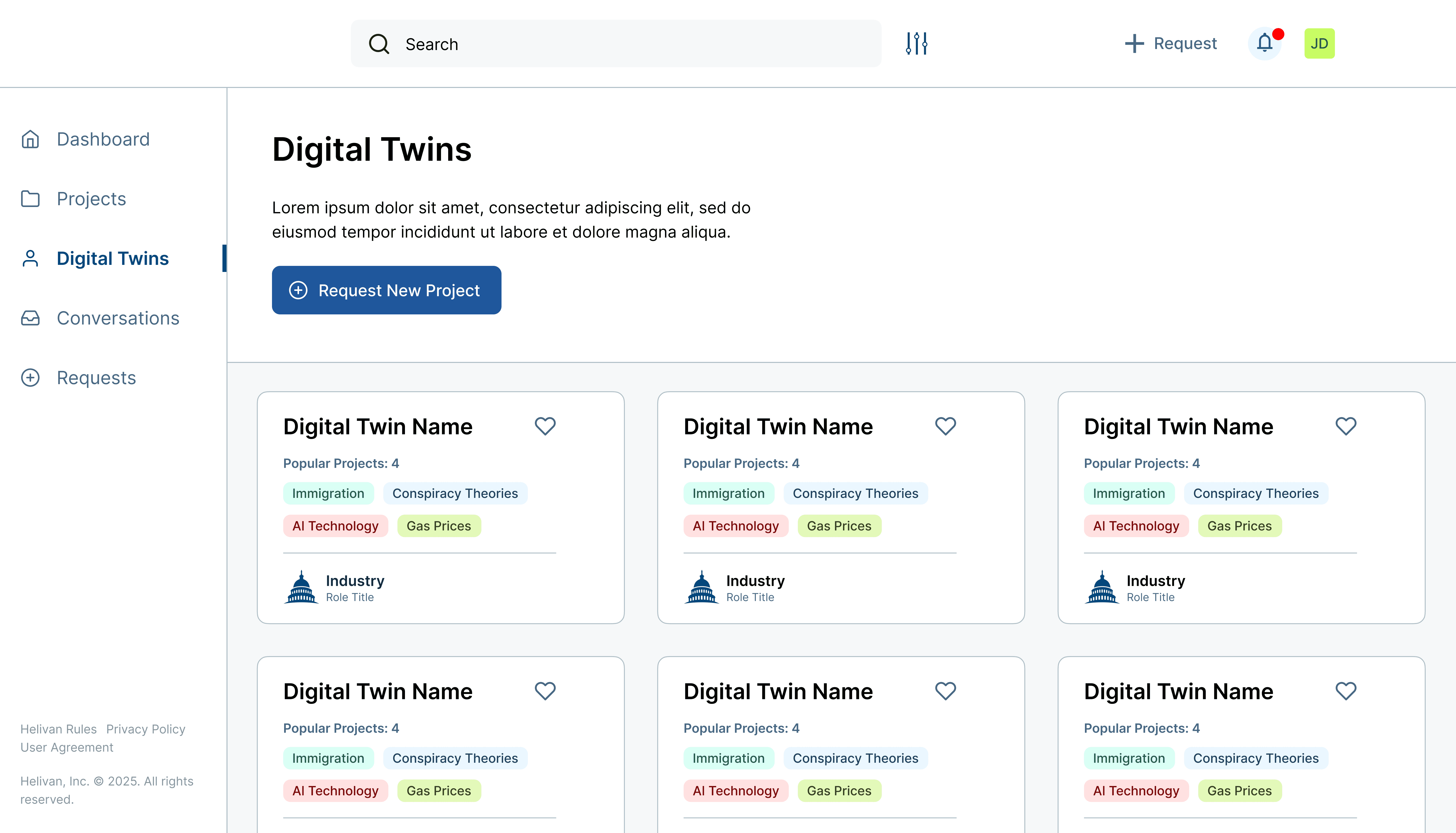1456x833 pixels.
Task: Go to the Requests sidebar item
Action: [96, 378]
